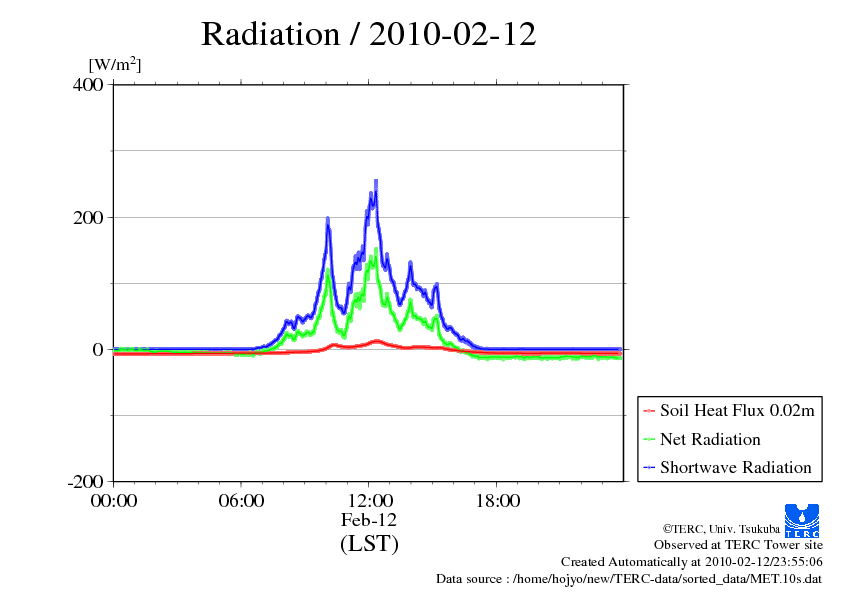Screen dimensions: 842x595
Task: Click the "Created Automatically at" timestamp line
Action: (x=692, y=562)
